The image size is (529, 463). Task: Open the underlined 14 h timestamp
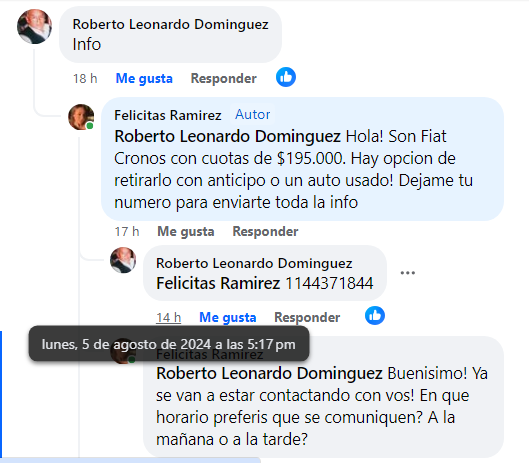click(x=168, y=318)
